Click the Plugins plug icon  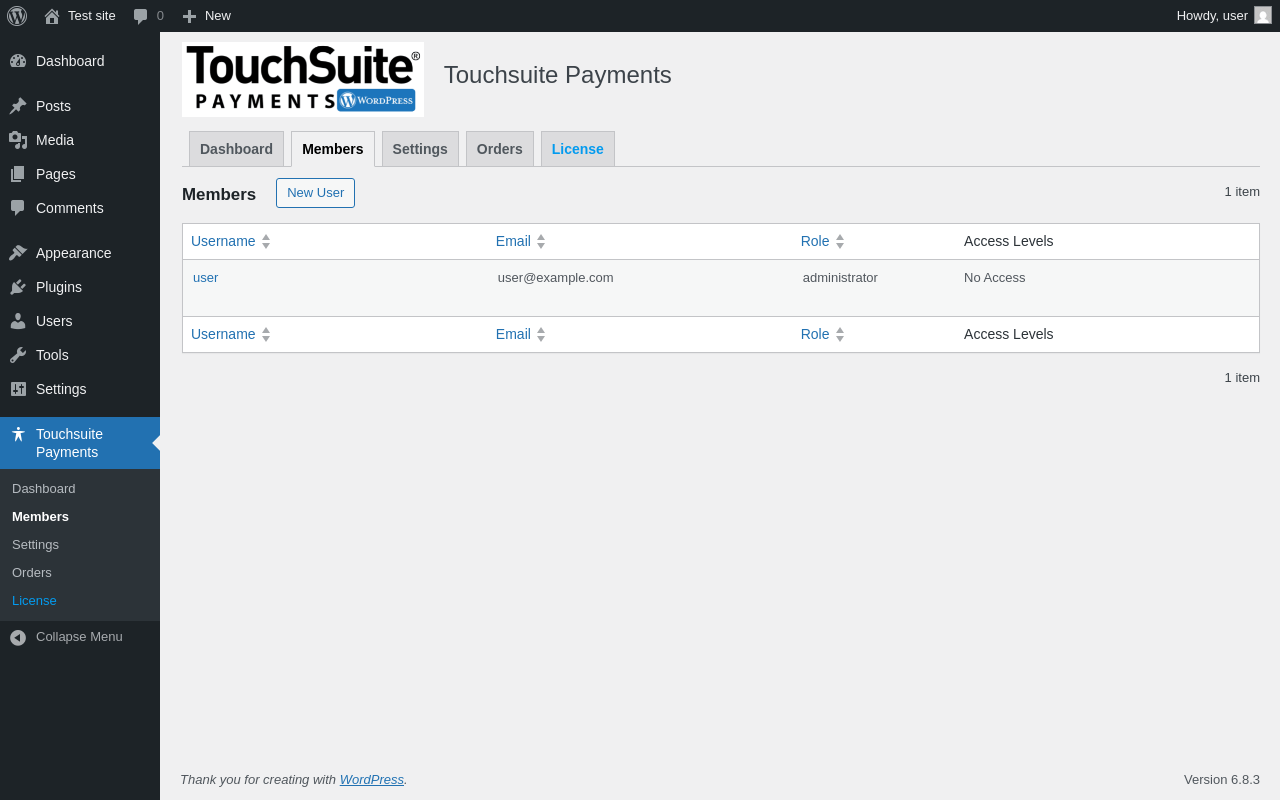coord(18,287)
